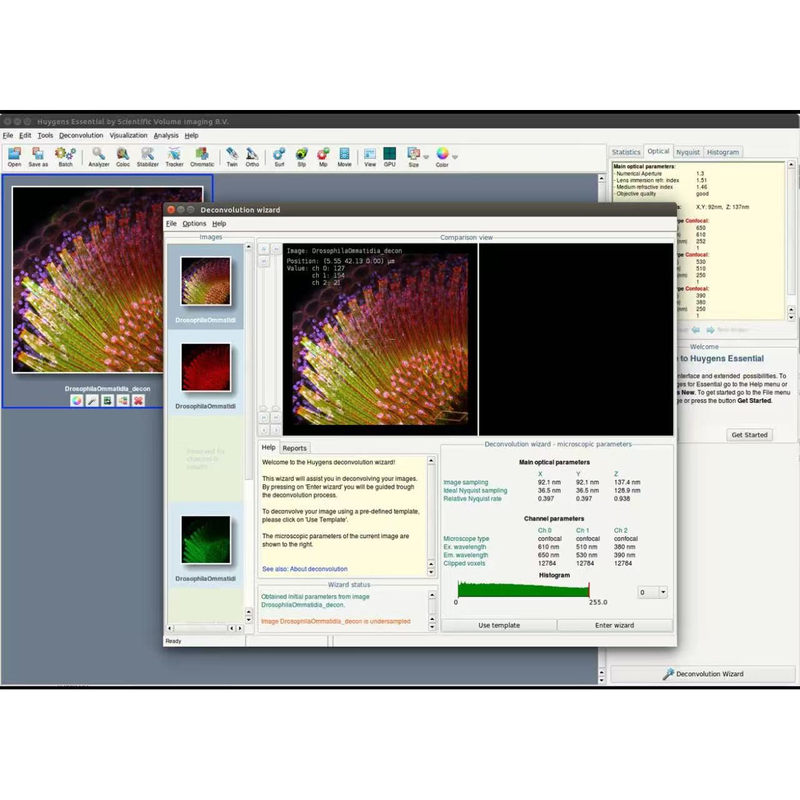Screen dimensions: 800x800
Task: Open the Edit menu
Action: 25,136
